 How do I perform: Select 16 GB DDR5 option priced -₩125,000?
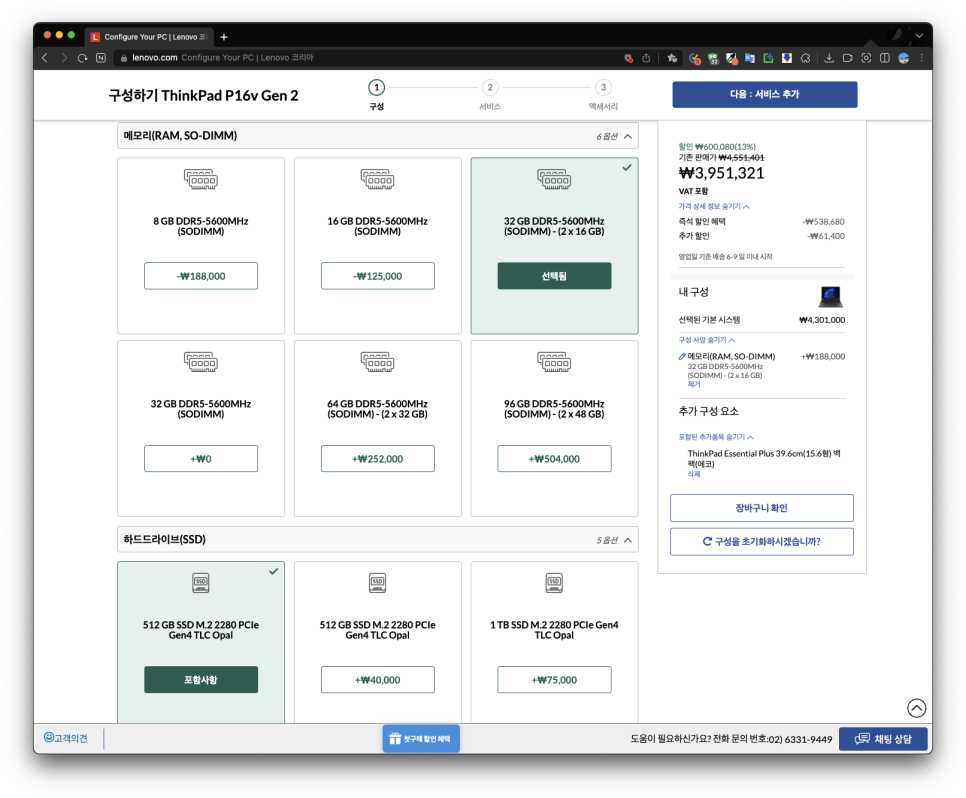click(378, 276)
